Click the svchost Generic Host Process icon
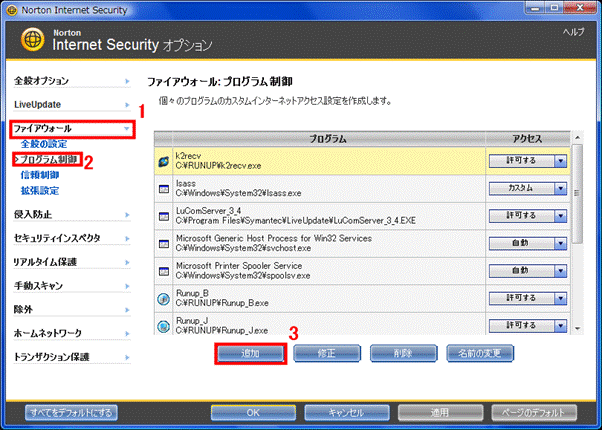 coord(164,244)
